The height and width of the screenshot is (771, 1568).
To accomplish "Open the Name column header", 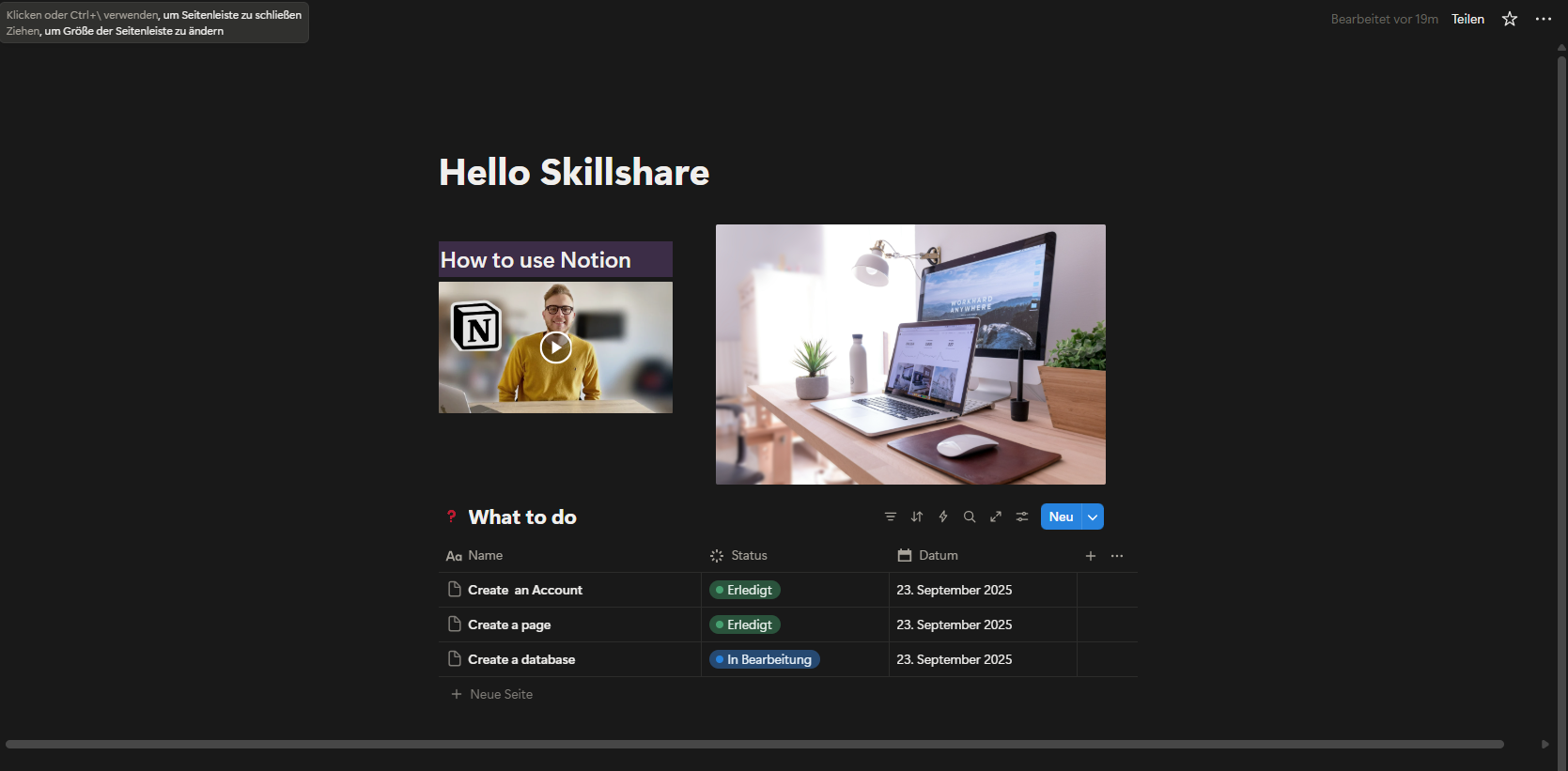I will [570, 556].
